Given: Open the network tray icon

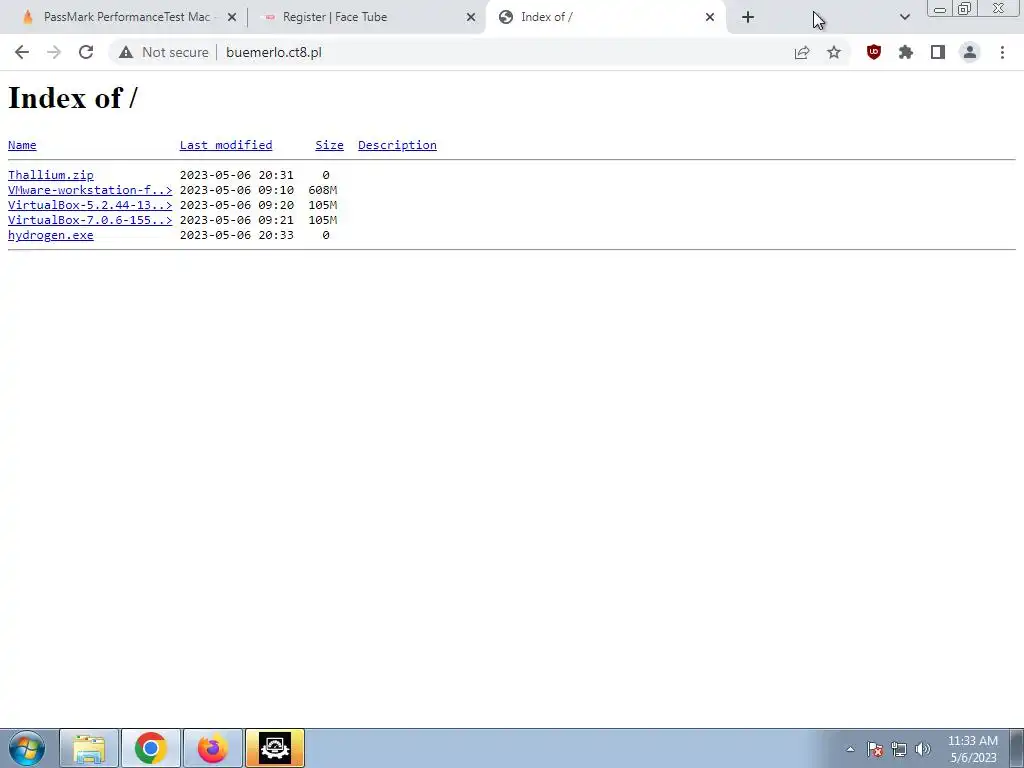Looking at the screenshot, I should [899, 749].
